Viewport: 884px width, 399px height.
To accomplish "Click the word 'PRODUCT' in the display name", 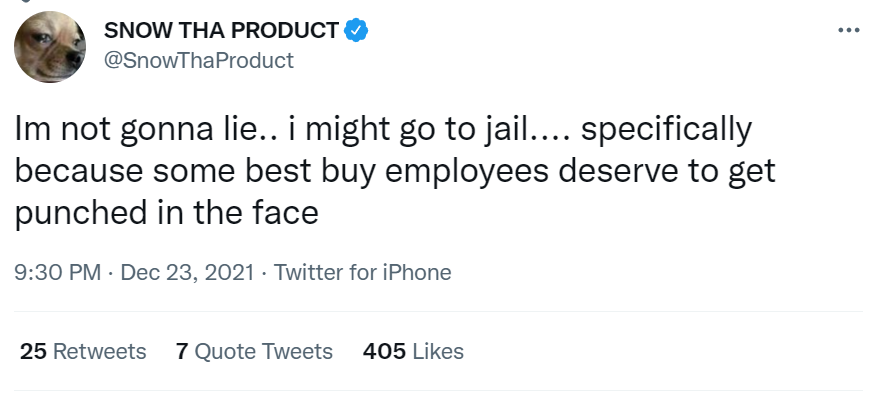I will [x=285, y=30].
